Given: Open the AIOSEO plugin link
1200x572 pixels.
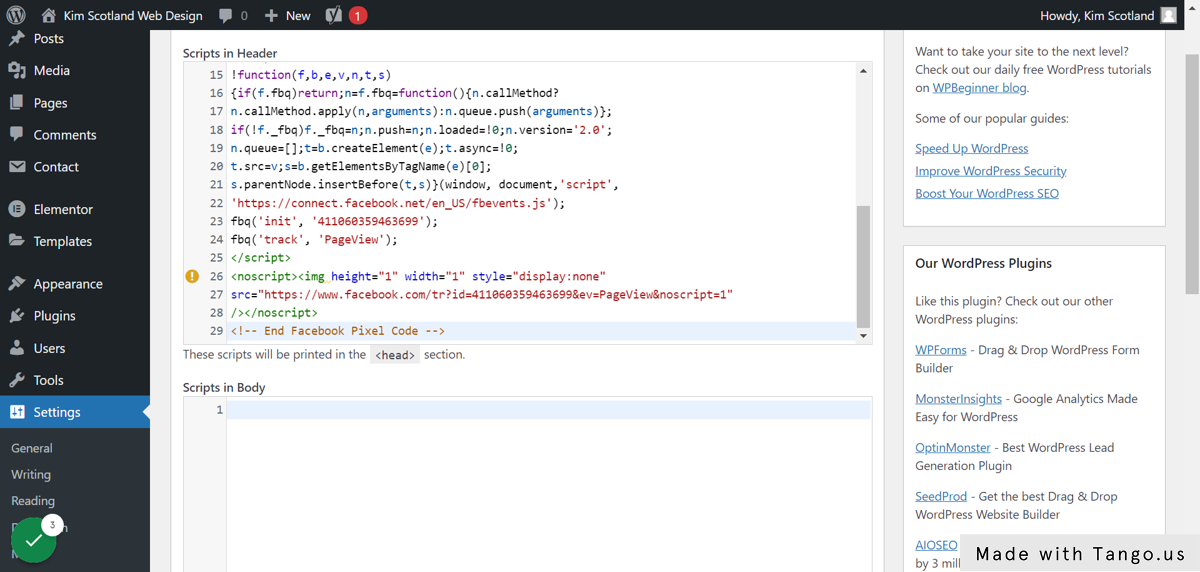Looking at the screenshot, I should pyautogui.click(x=936, y=545).
